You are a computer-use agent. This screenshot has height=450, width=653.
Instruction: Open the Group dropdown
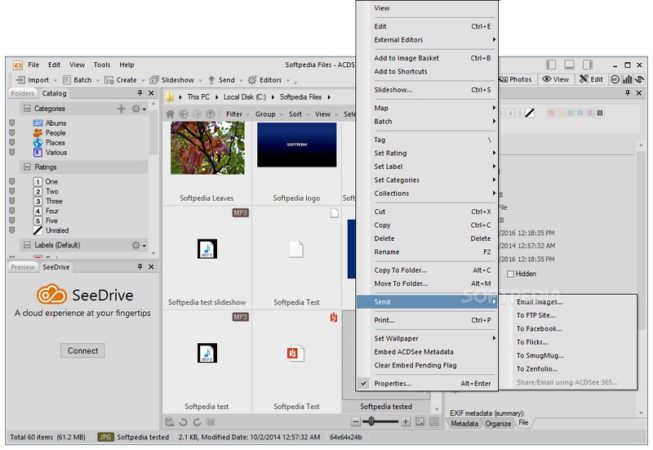267,114
